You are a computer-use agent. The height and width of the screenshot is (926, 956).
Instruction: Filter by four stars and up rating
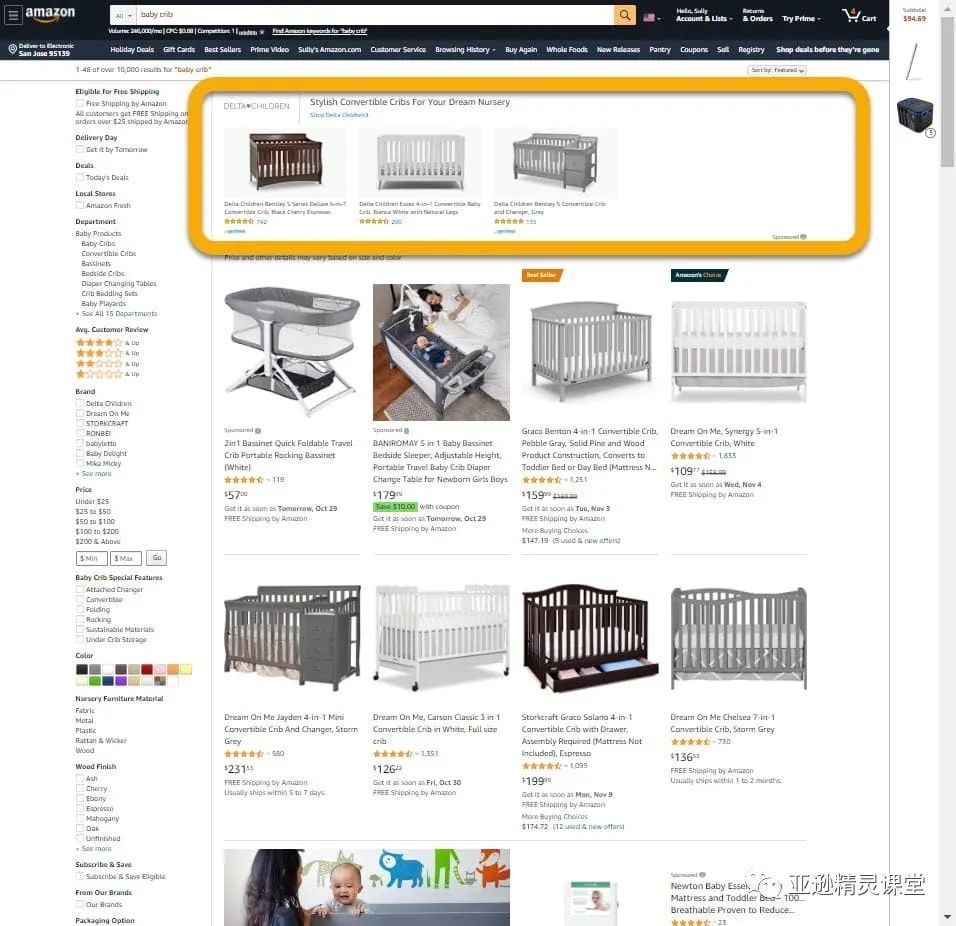coord(107,343)
